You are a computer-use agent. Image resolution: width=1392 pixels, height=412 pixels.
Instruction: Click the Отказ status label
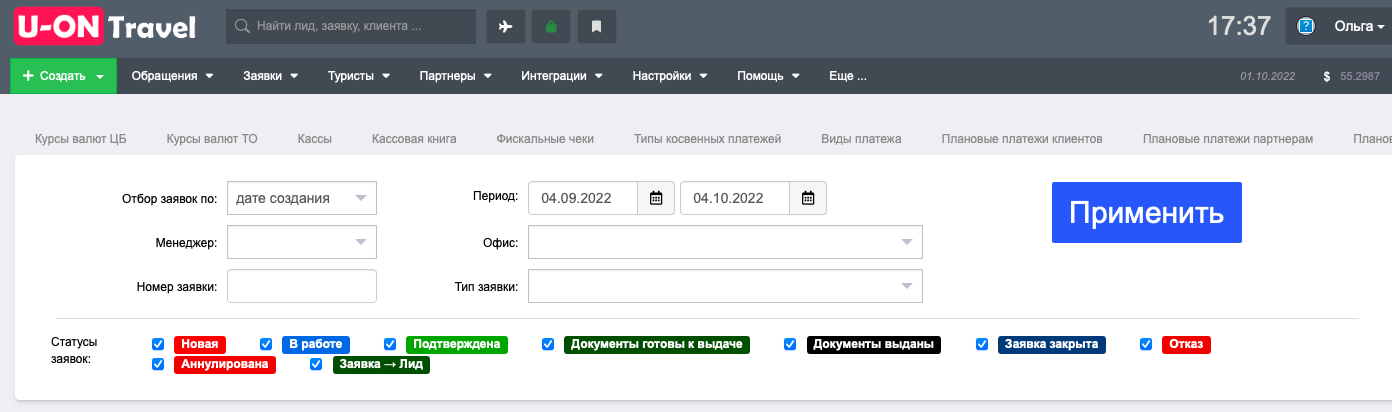click(1187, 344)
